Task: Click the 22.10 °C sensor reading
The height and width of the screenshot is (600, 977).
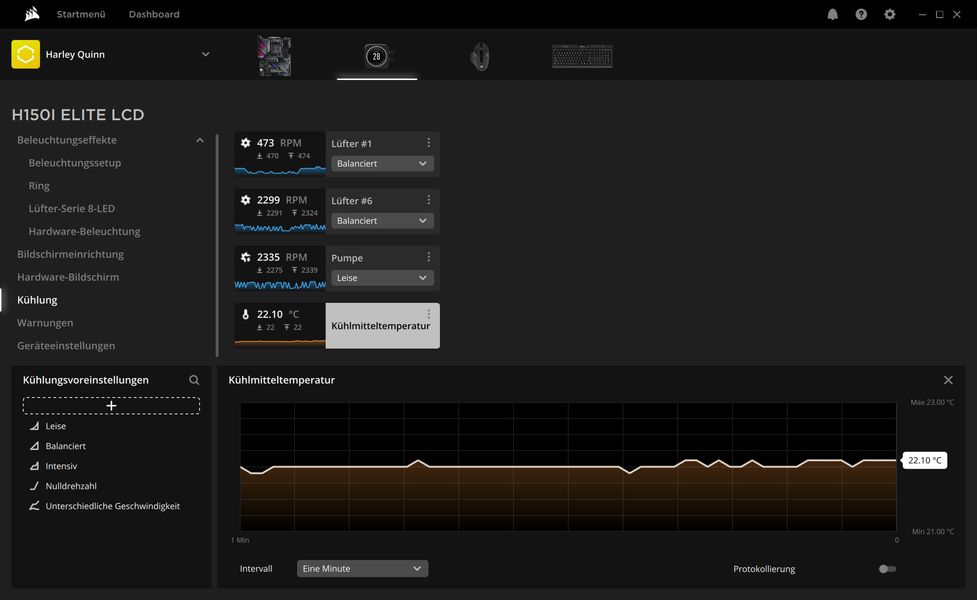Action: tap(278, 315)
